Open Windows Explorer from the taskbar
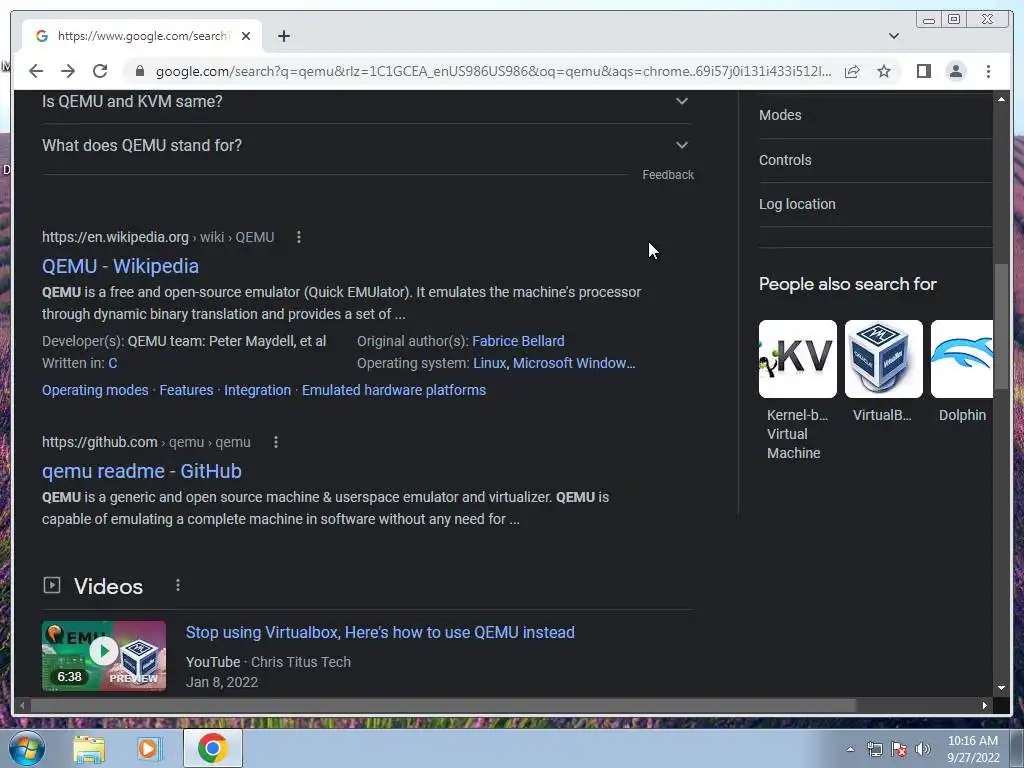The height and width of the screenshot is (768, 1024). (89, 749)
